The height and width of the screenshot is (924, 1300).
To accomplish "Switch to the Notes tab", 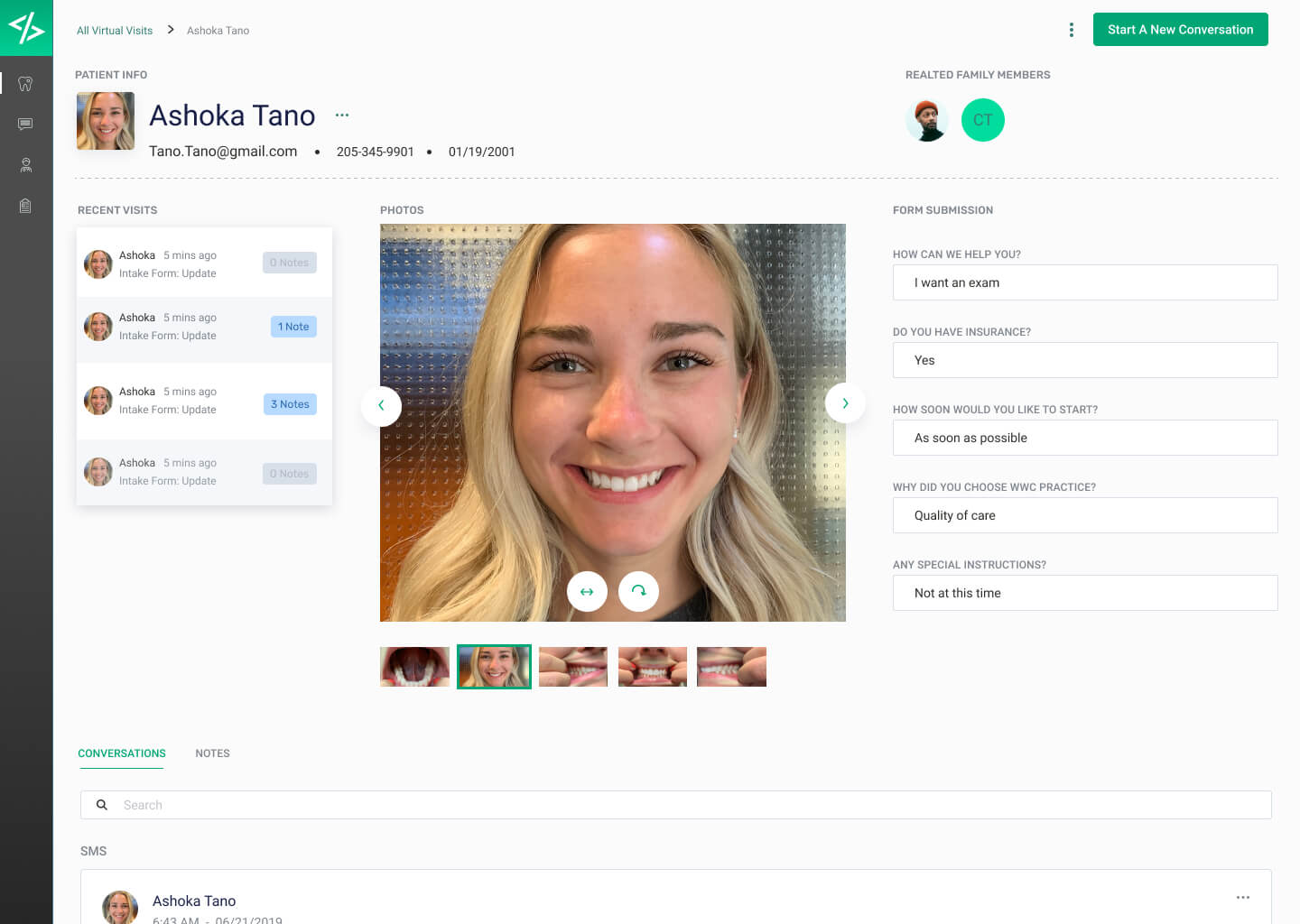I will point(213,753).
